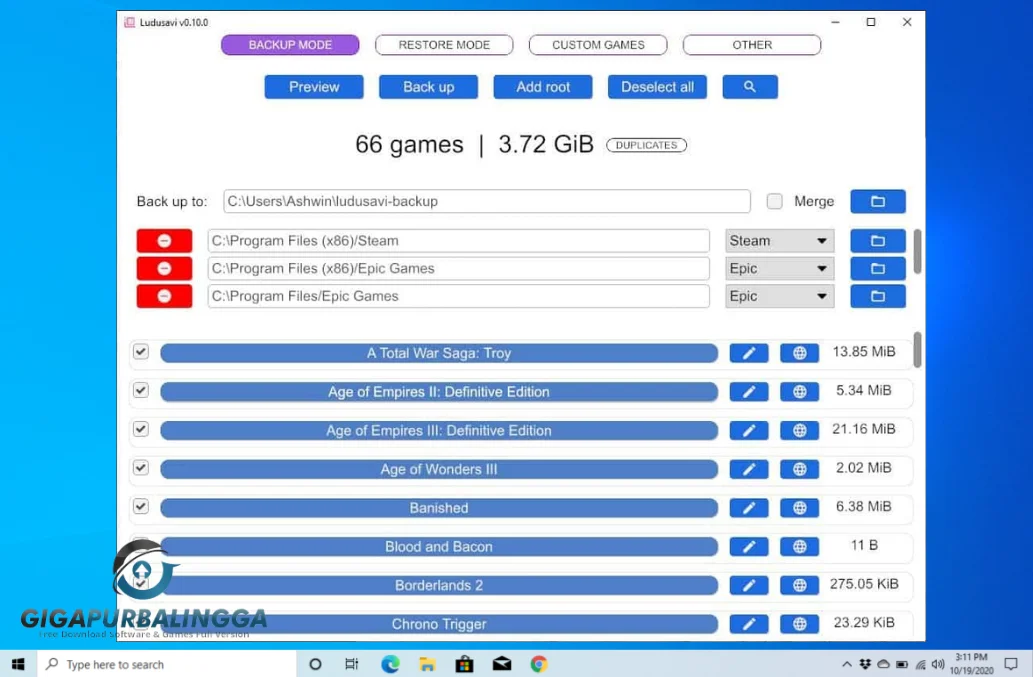The image size is (1033, 677).
Task: Edit the Borderlands 2 entry
Action: (x=748, y=585)
